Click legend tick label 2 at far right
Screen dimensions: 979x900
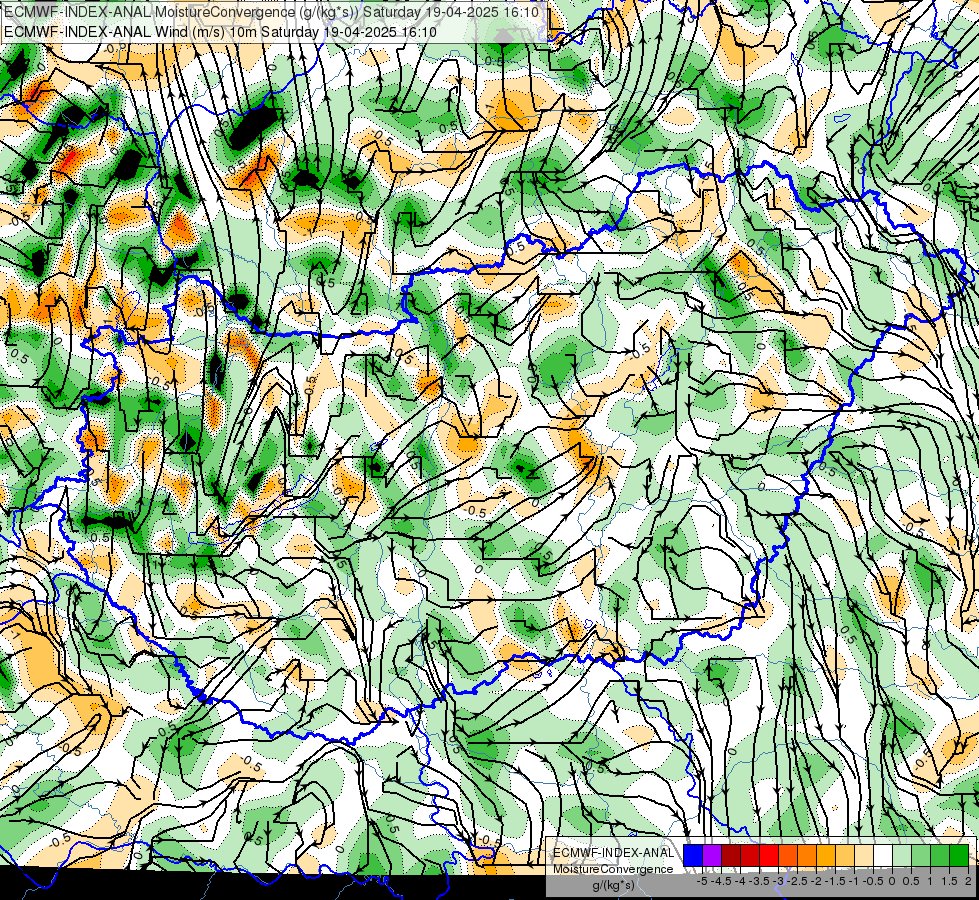pos(968,881)
